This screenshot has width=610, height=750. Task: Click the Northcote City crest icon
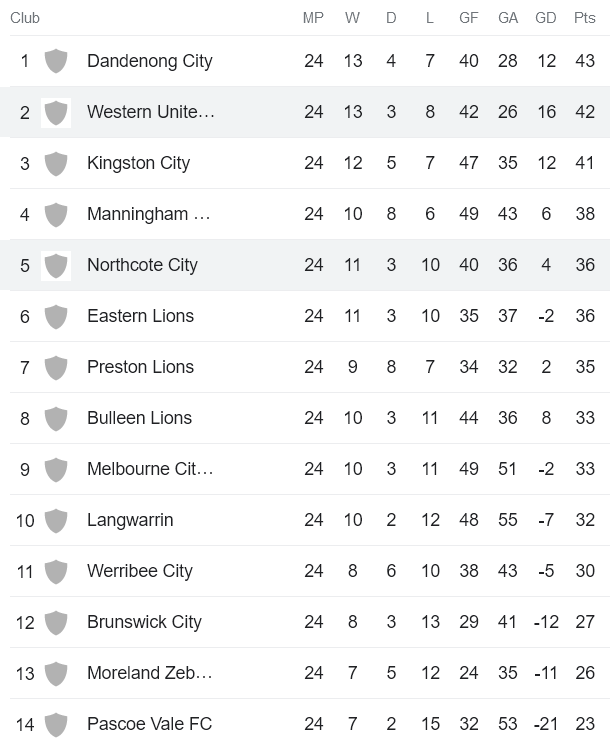point(56,265)
